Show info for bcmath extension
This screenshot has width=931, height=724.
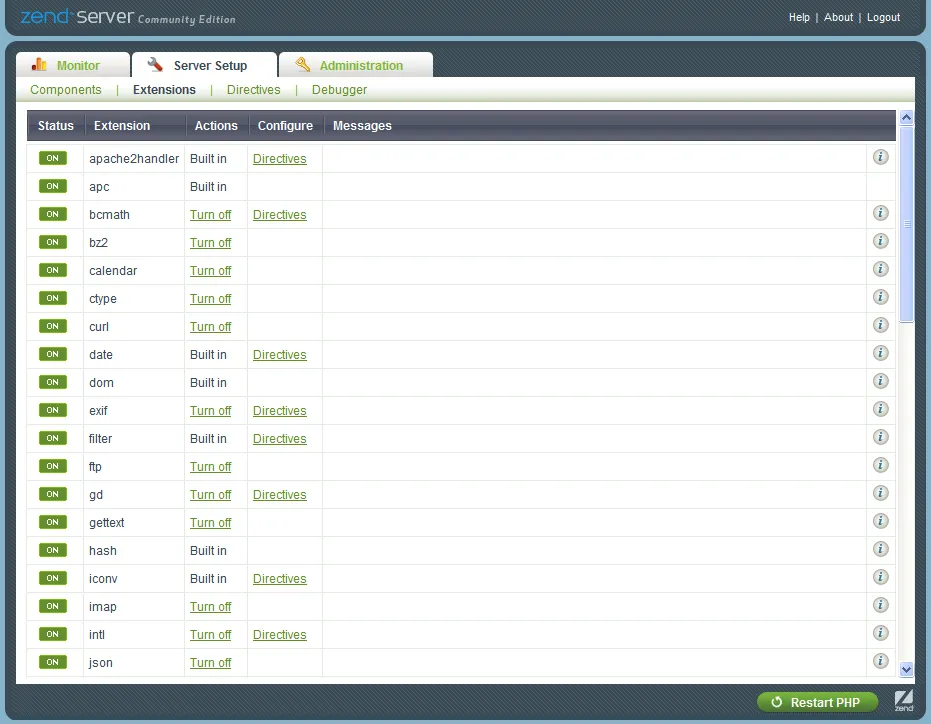pos(881,213)
